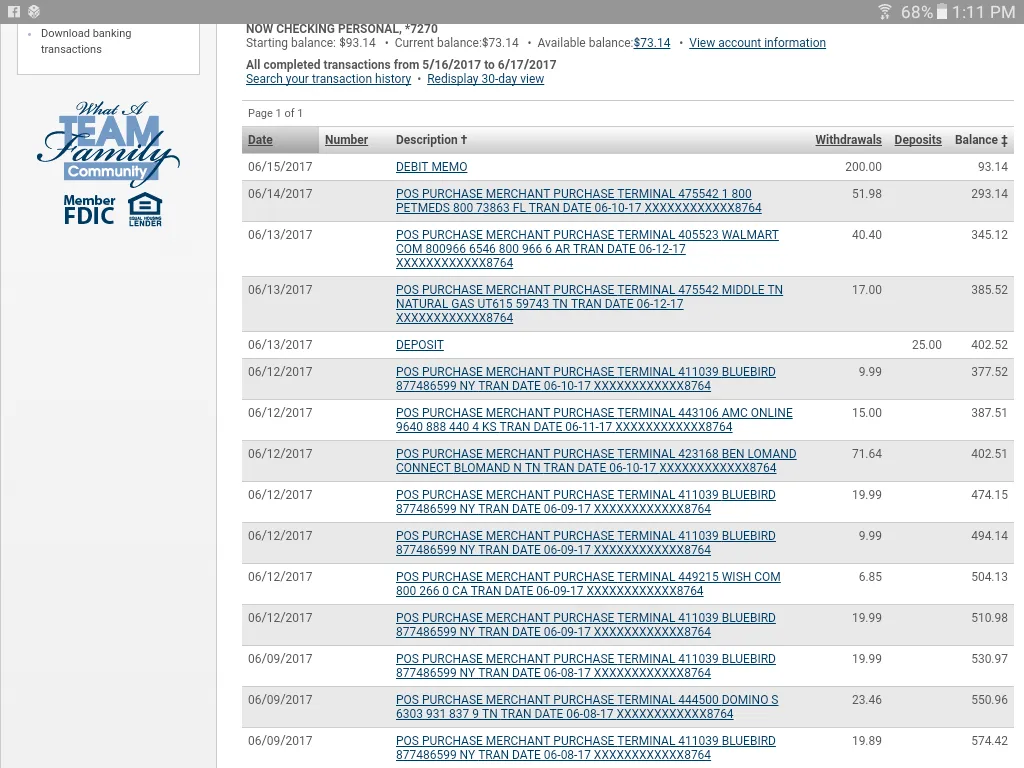
Task: Click the $73.14 available balance link
Action: click(652, 43)
